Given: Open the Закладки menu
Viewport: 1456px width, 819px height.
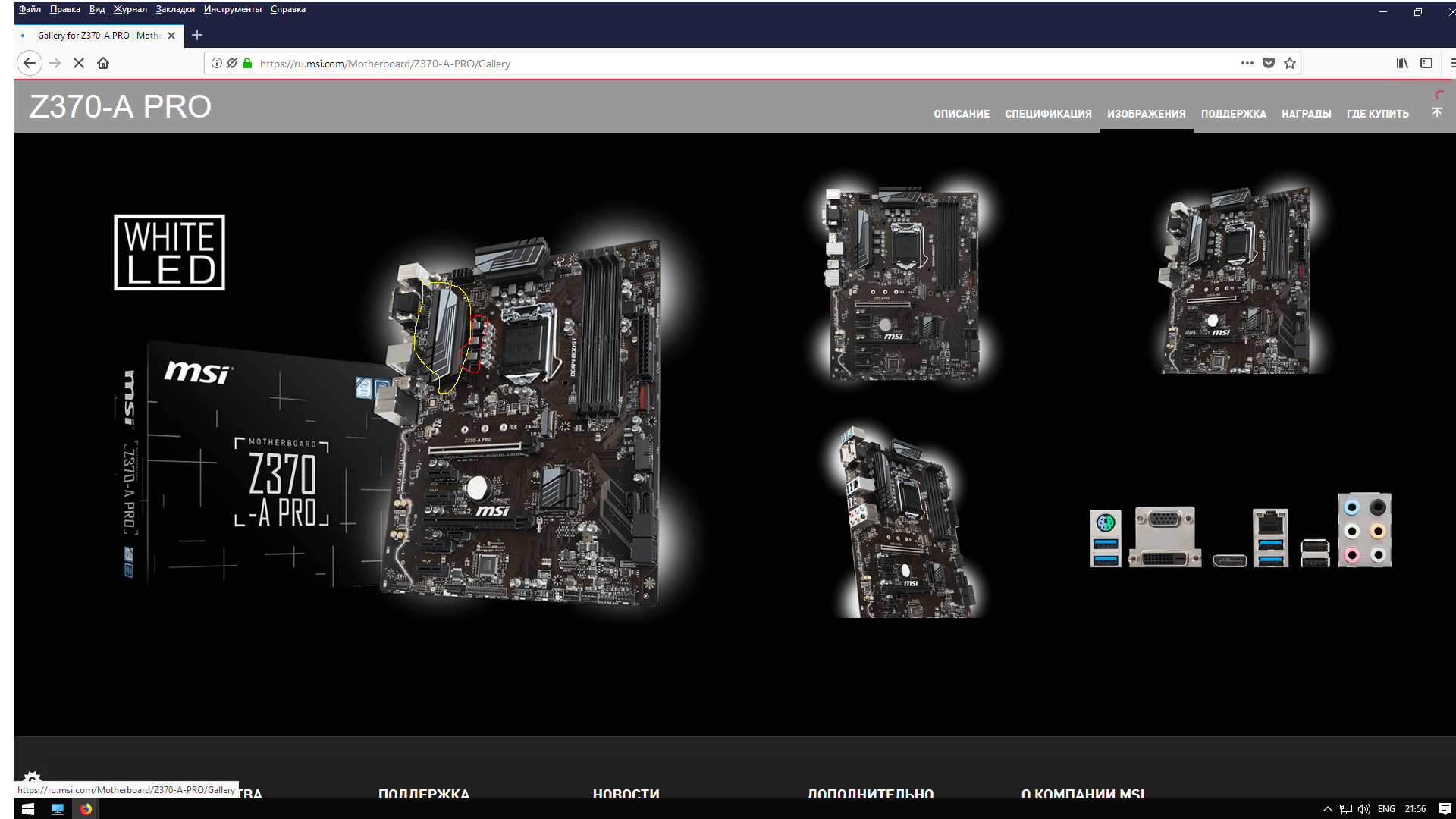Looking at the screenshot, I should coord(175,9).
